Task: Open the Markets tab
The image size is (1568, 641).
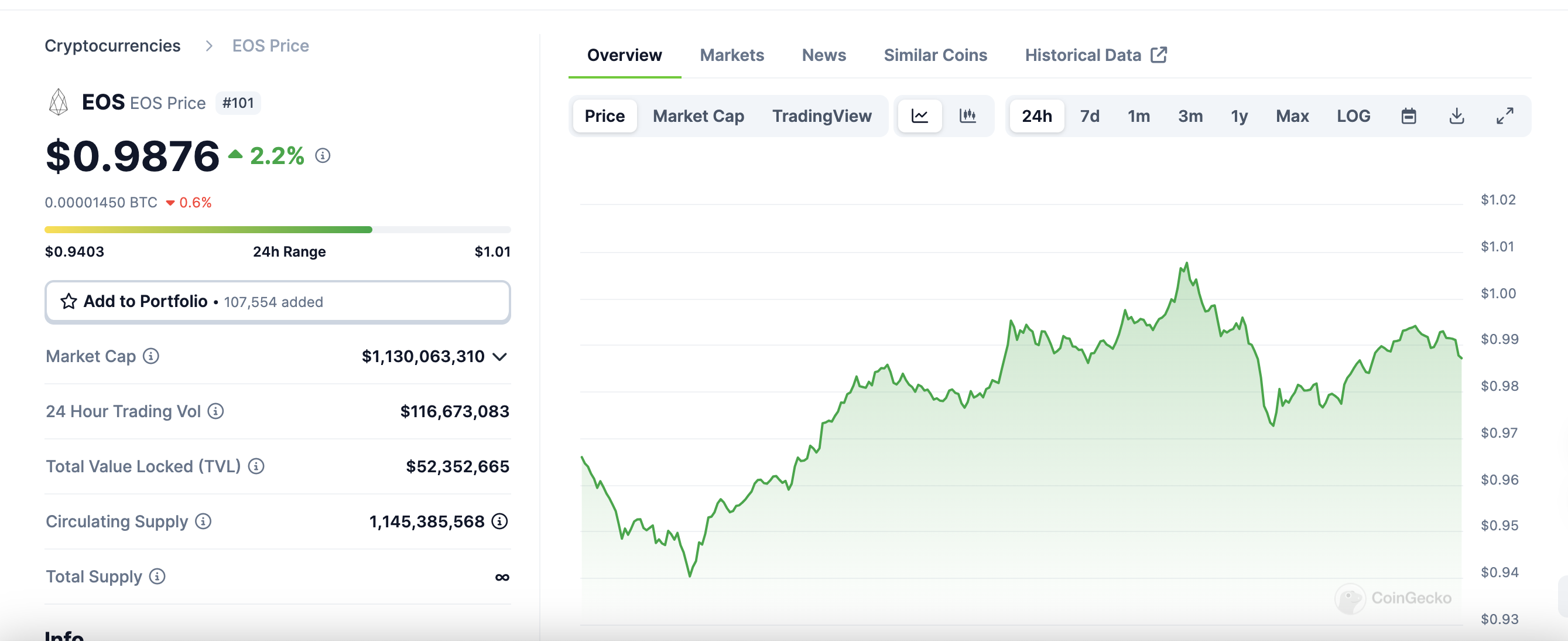Action: pyautogui.click(x=732, y=56)
